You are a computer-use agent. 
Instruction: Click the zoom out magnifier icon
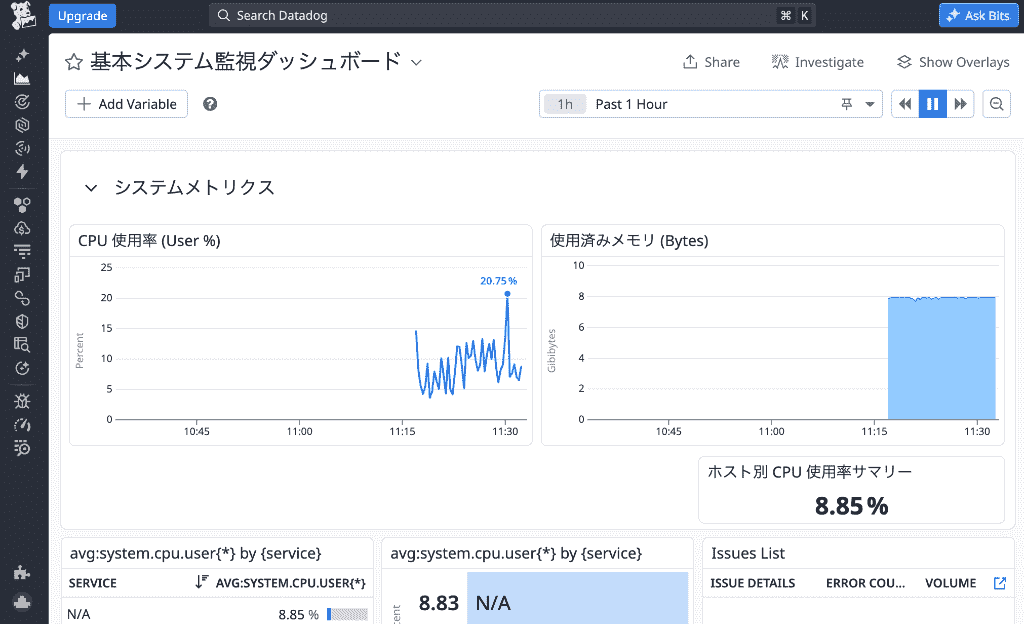[x=997, y=104]
